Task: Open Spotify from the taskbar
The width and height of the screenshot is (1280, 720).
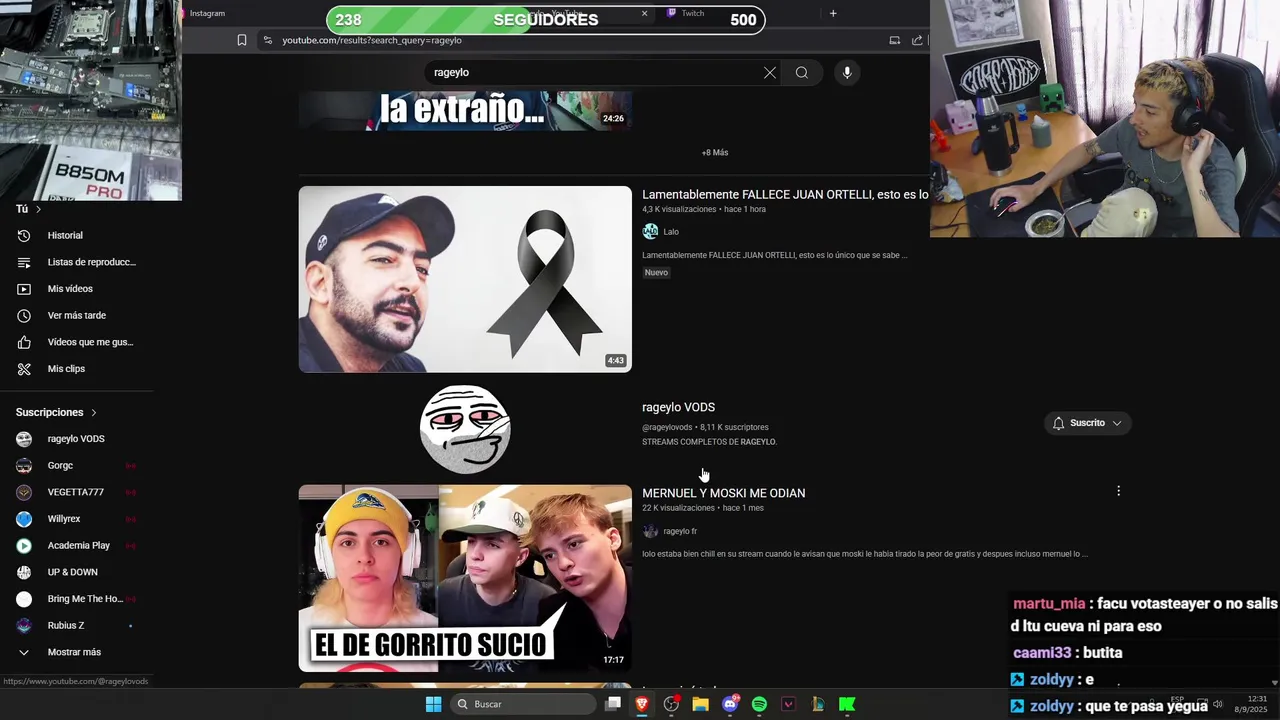Action: click(x=759, y=704)
